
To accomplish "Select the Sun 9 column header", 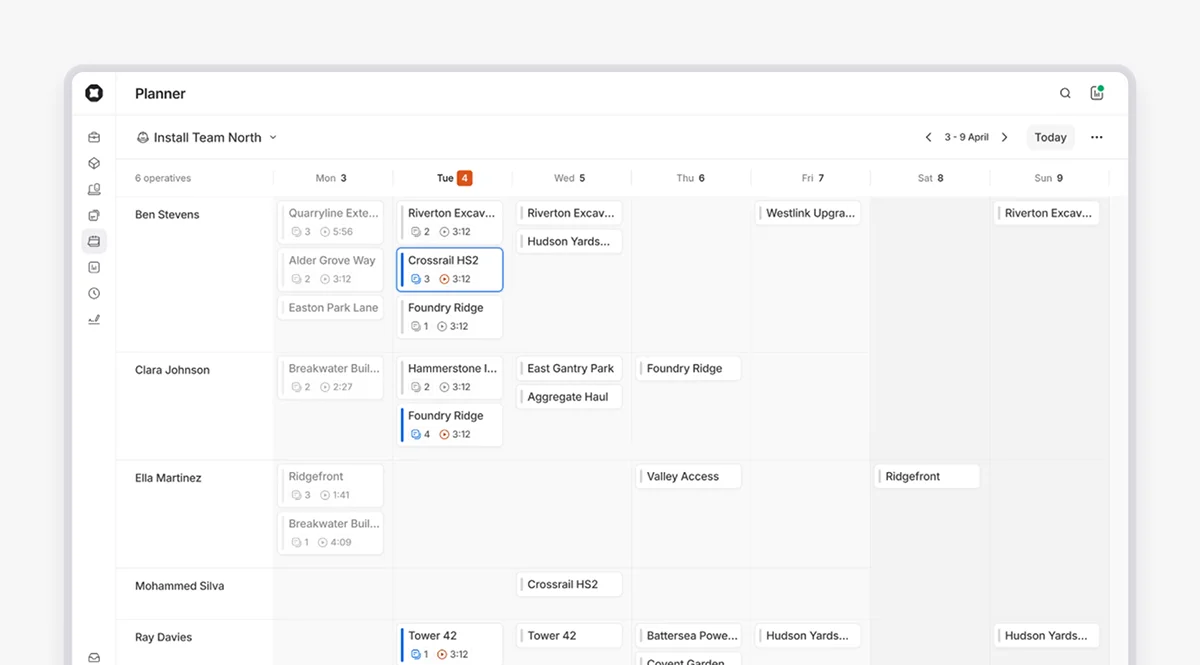I will click(1049, 178).
